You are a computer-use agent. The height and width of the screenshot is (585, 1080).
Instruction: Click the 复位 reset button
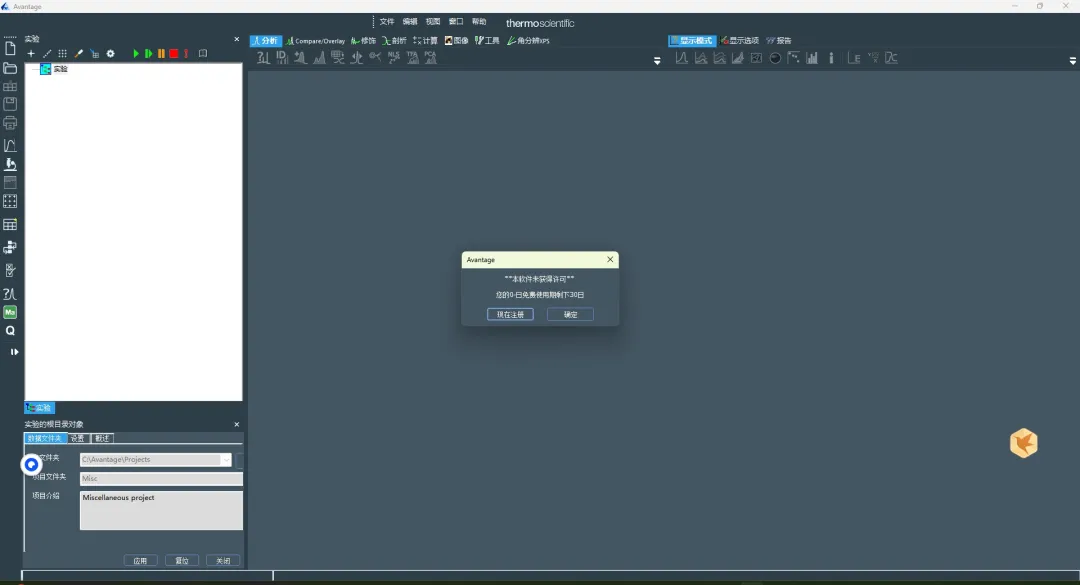[182, 561]
